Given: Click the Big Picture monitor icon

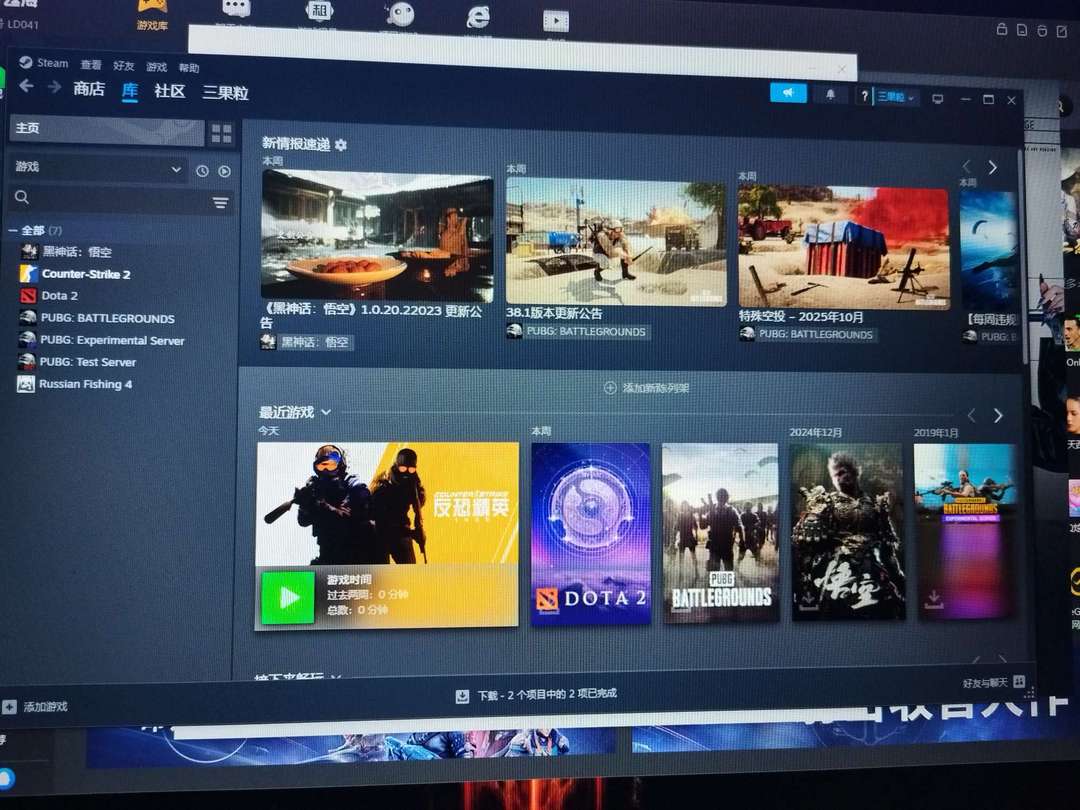Looking at the screenshot, I should tap(937, 98).
